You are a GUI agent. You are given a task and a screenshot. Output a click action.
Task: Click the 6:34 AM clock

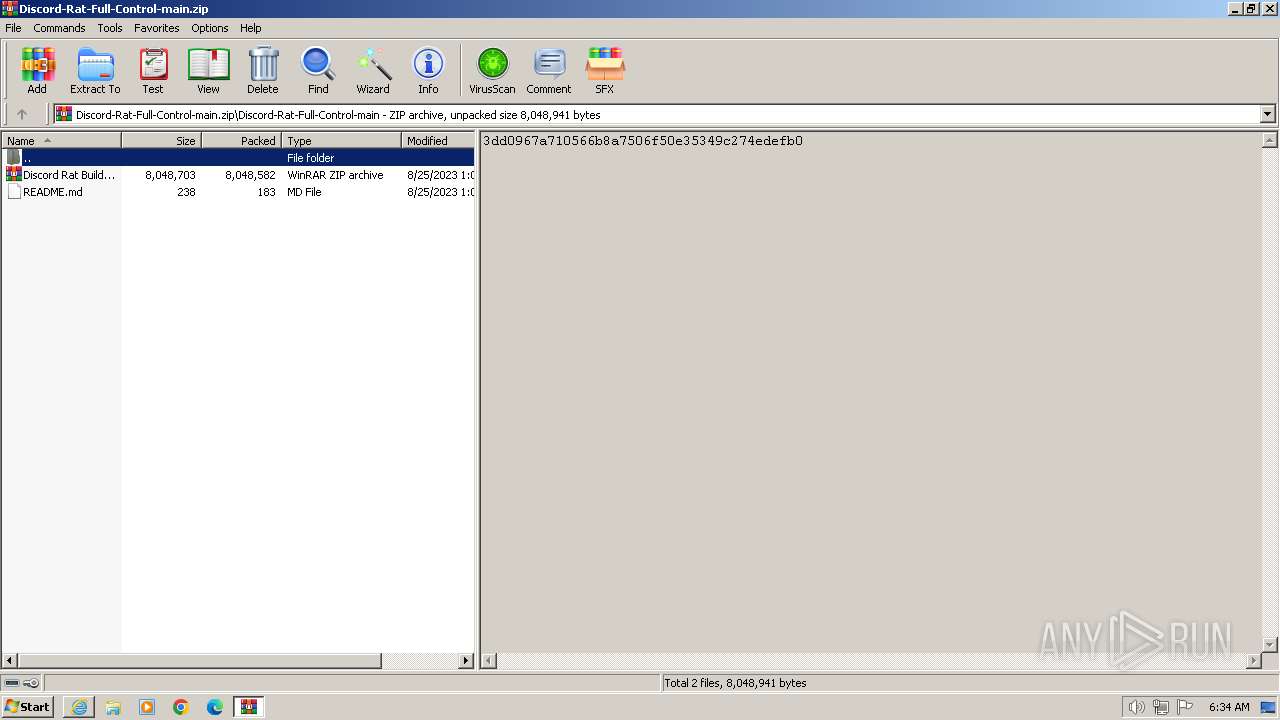pyautogui.click(x=1229, y=707)
